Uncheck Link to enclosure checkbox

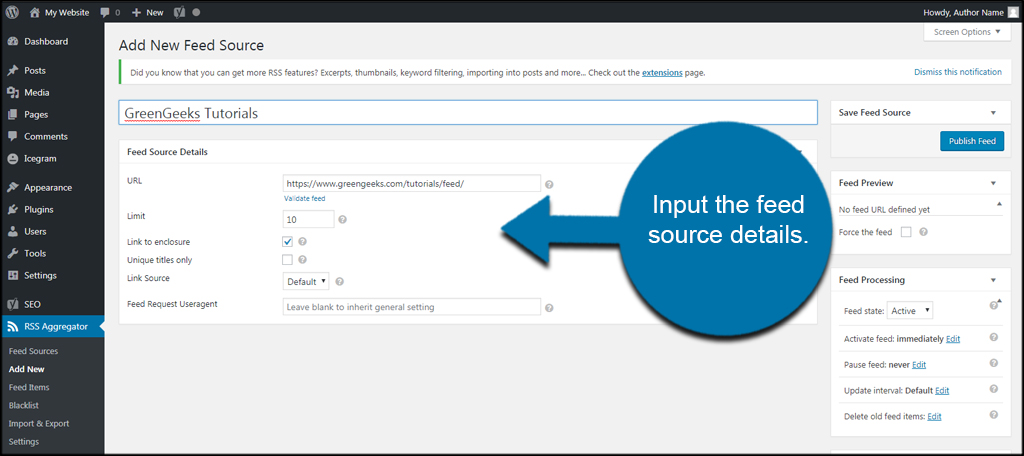pyautogui.click(x=287, y=242)
